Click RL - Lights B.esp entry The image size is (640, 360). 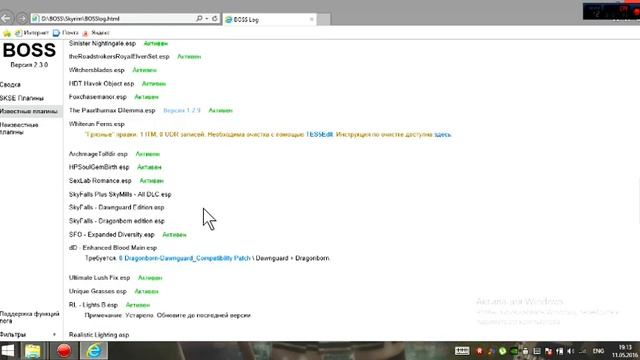[x=93, y=305]
